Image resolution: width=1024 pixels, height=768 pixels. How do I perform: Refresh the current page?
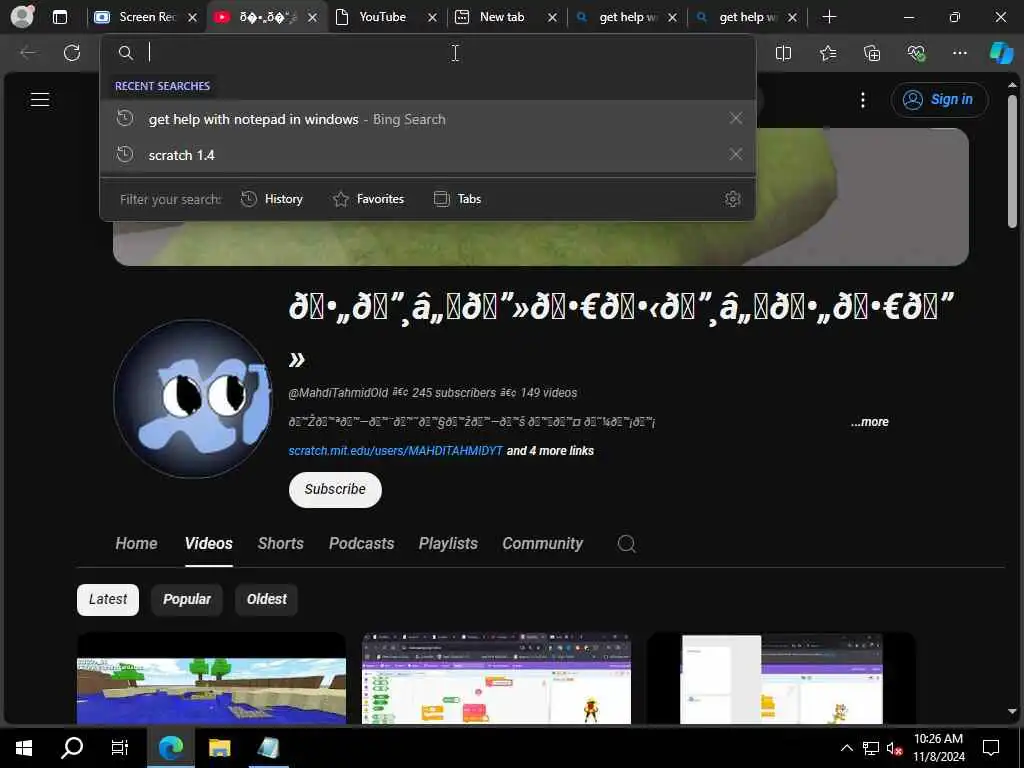(72, 52)
